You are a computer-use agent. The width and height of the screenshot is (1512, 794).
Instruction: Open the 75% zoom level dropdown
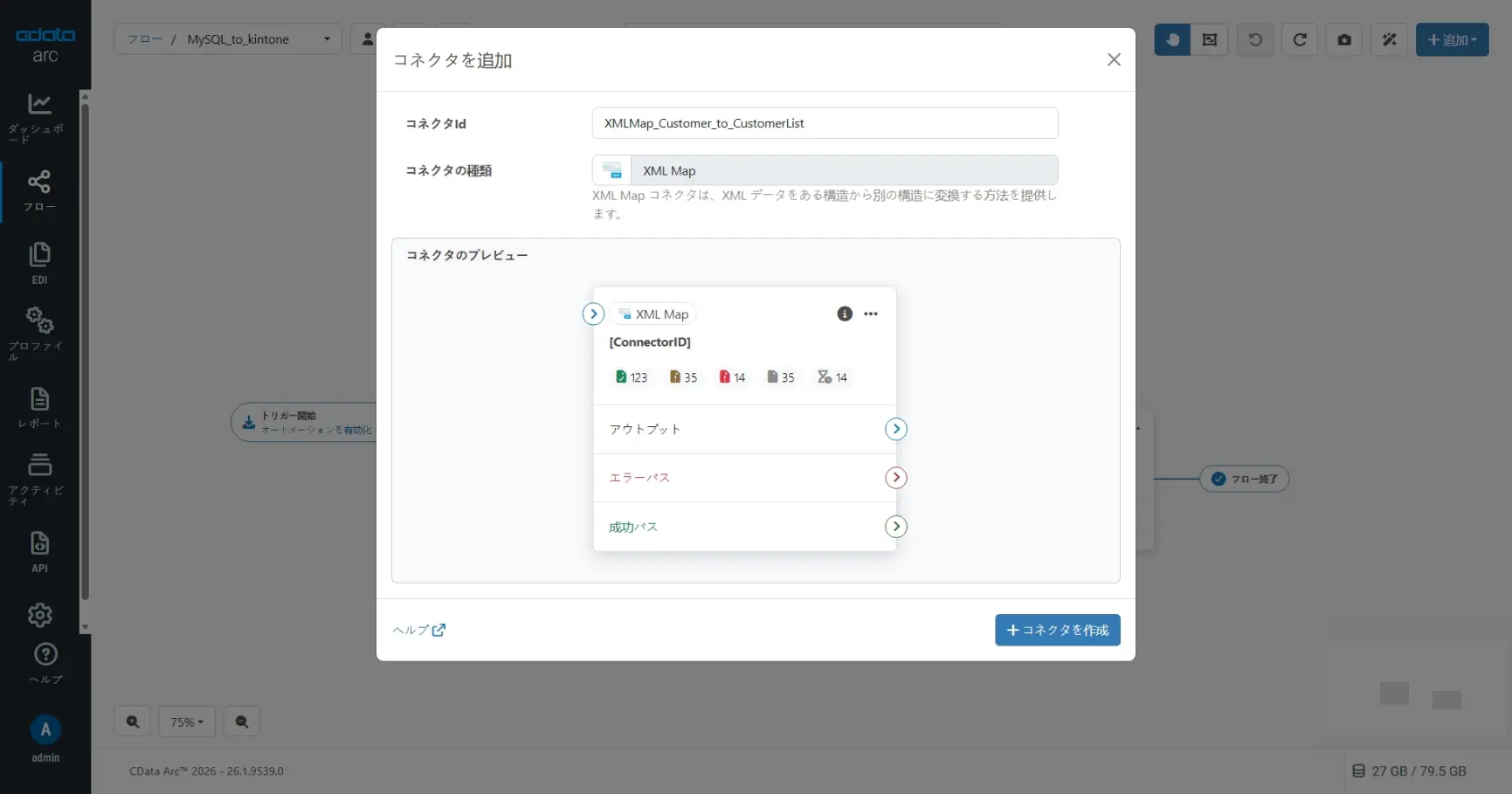coord(187,722)
